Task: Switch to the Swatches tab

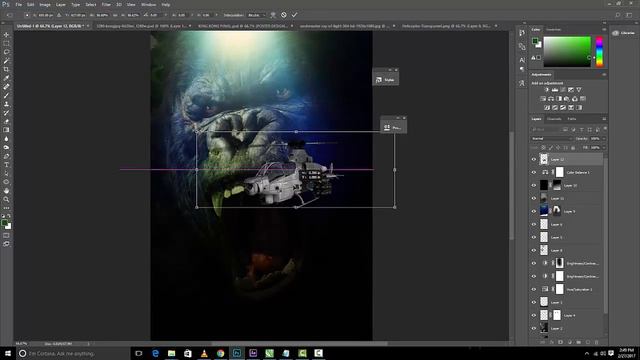Action: click(553, 30)
